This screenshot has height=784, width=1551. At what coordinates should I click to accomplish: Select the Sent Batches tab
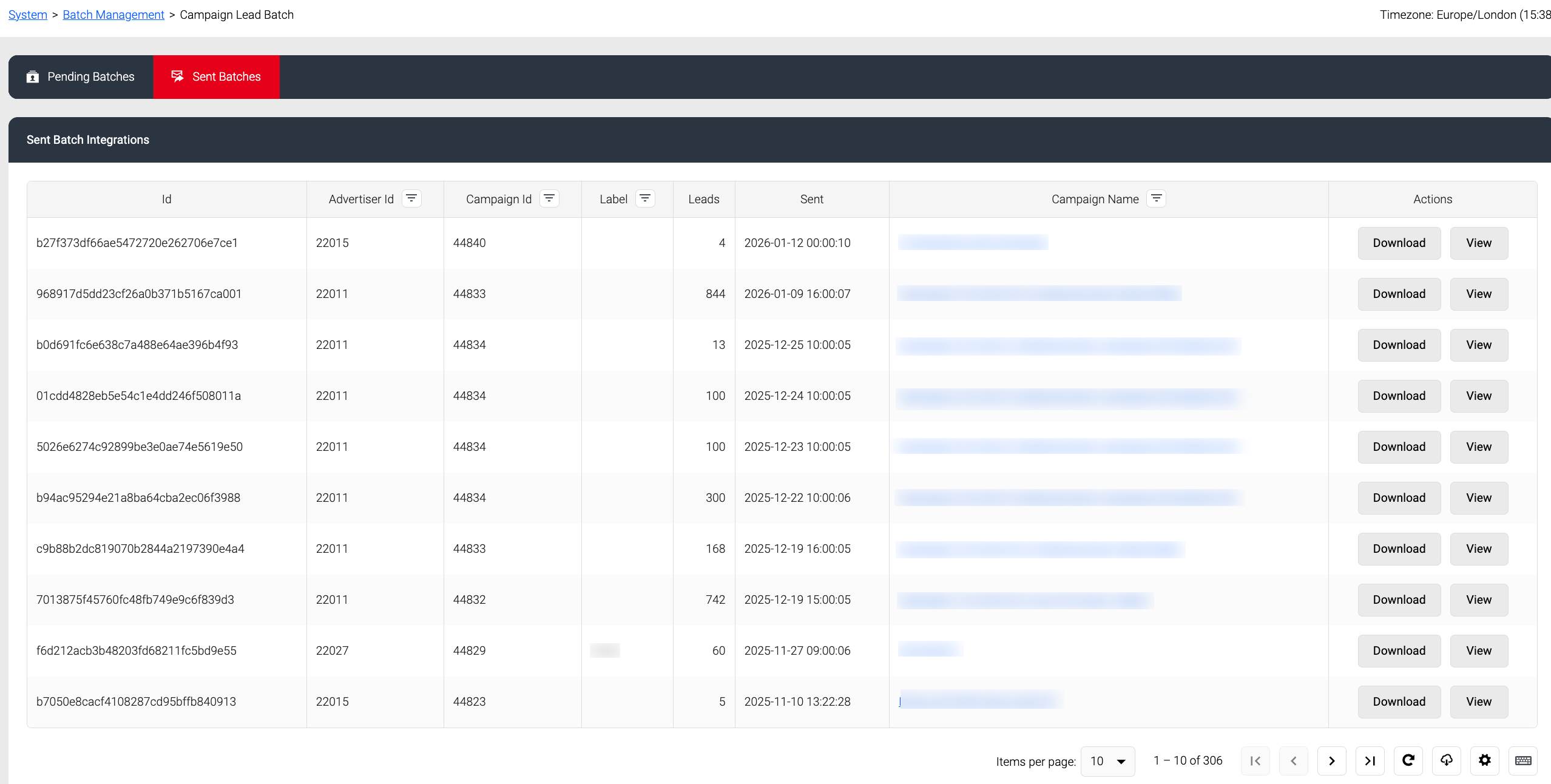(x=217, y=77)
